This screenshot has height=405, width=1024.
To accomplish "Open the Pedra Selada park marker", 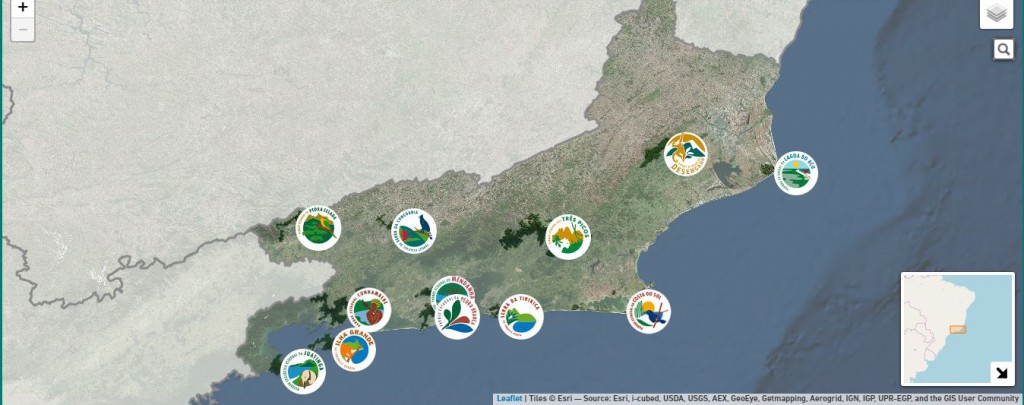I will [x=318, y=228].
